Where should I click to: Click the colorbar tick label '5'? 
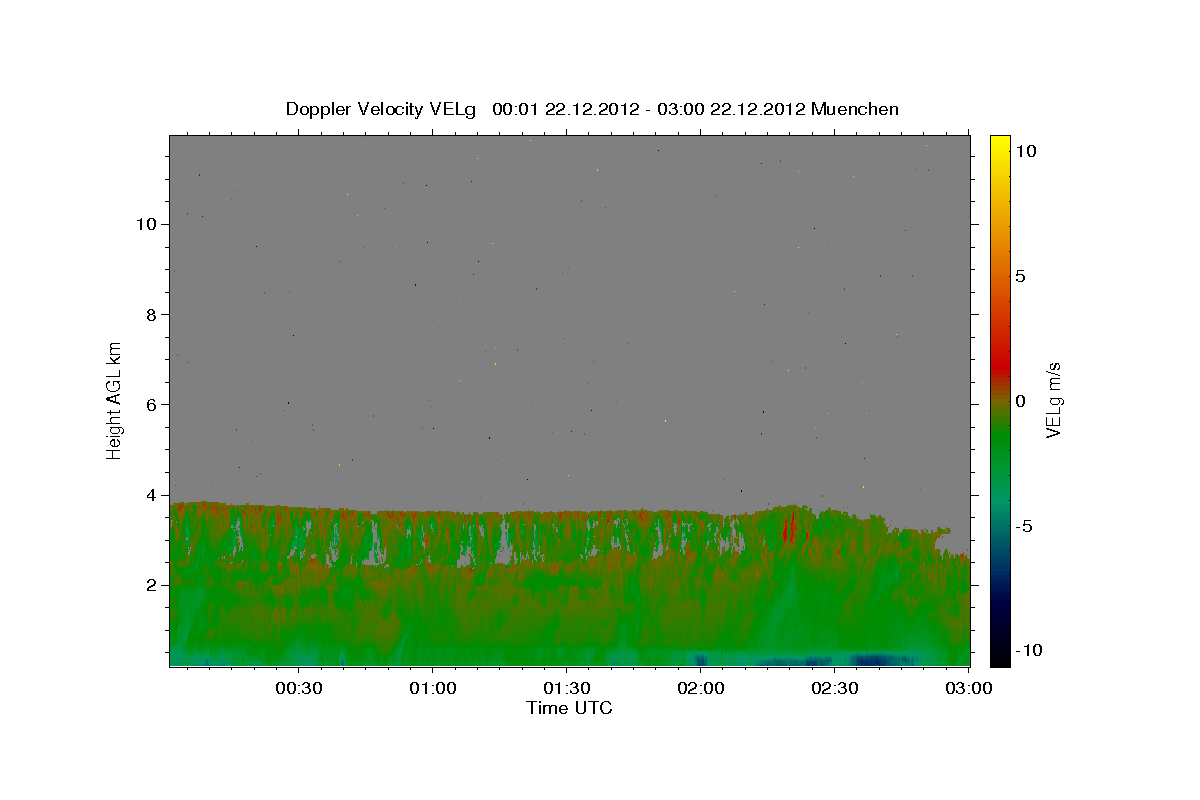(x=1021, y=276)
